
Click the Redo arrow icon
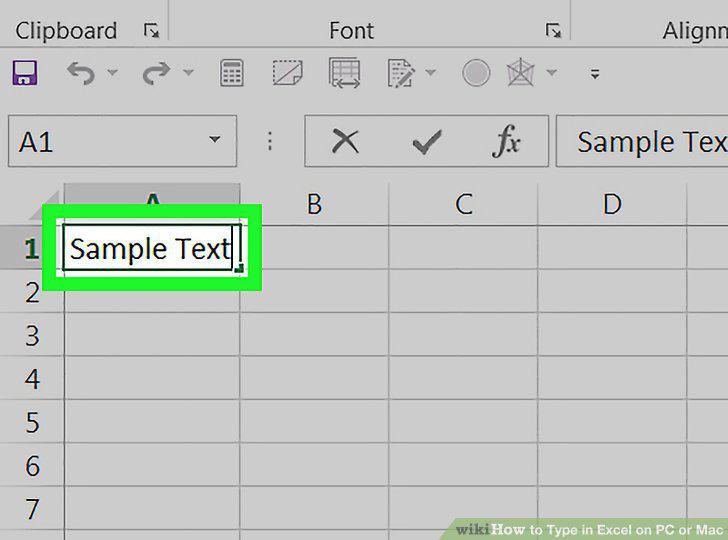click(x=156, y=73)
